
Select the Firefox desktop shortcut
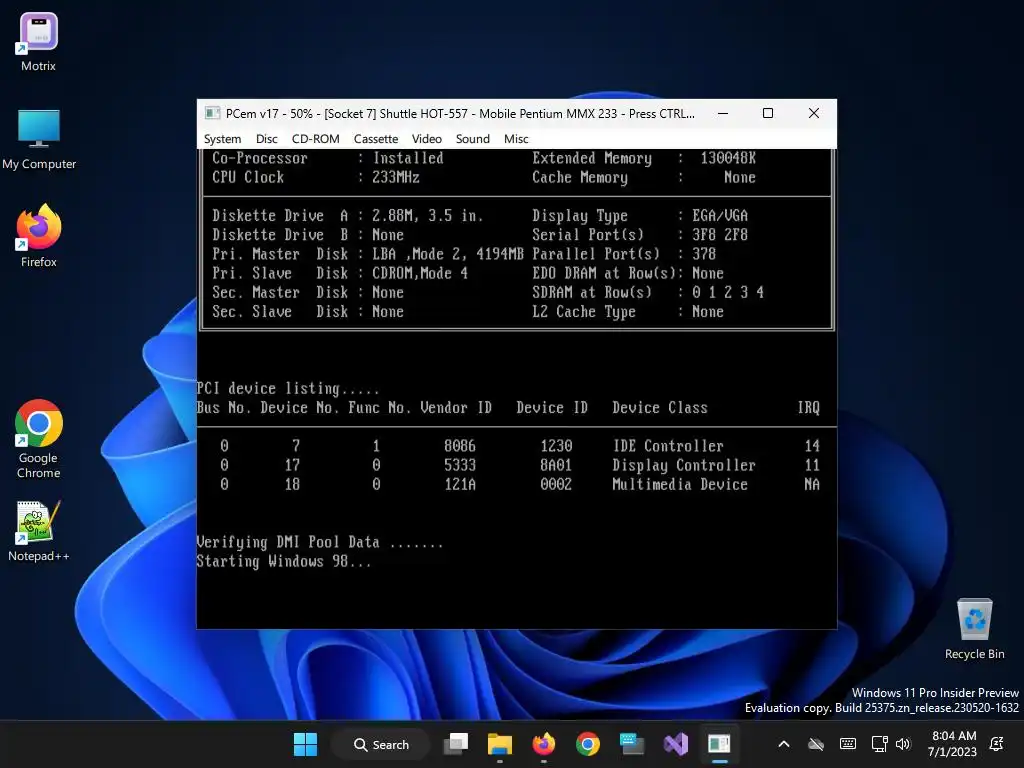point(39,236)
